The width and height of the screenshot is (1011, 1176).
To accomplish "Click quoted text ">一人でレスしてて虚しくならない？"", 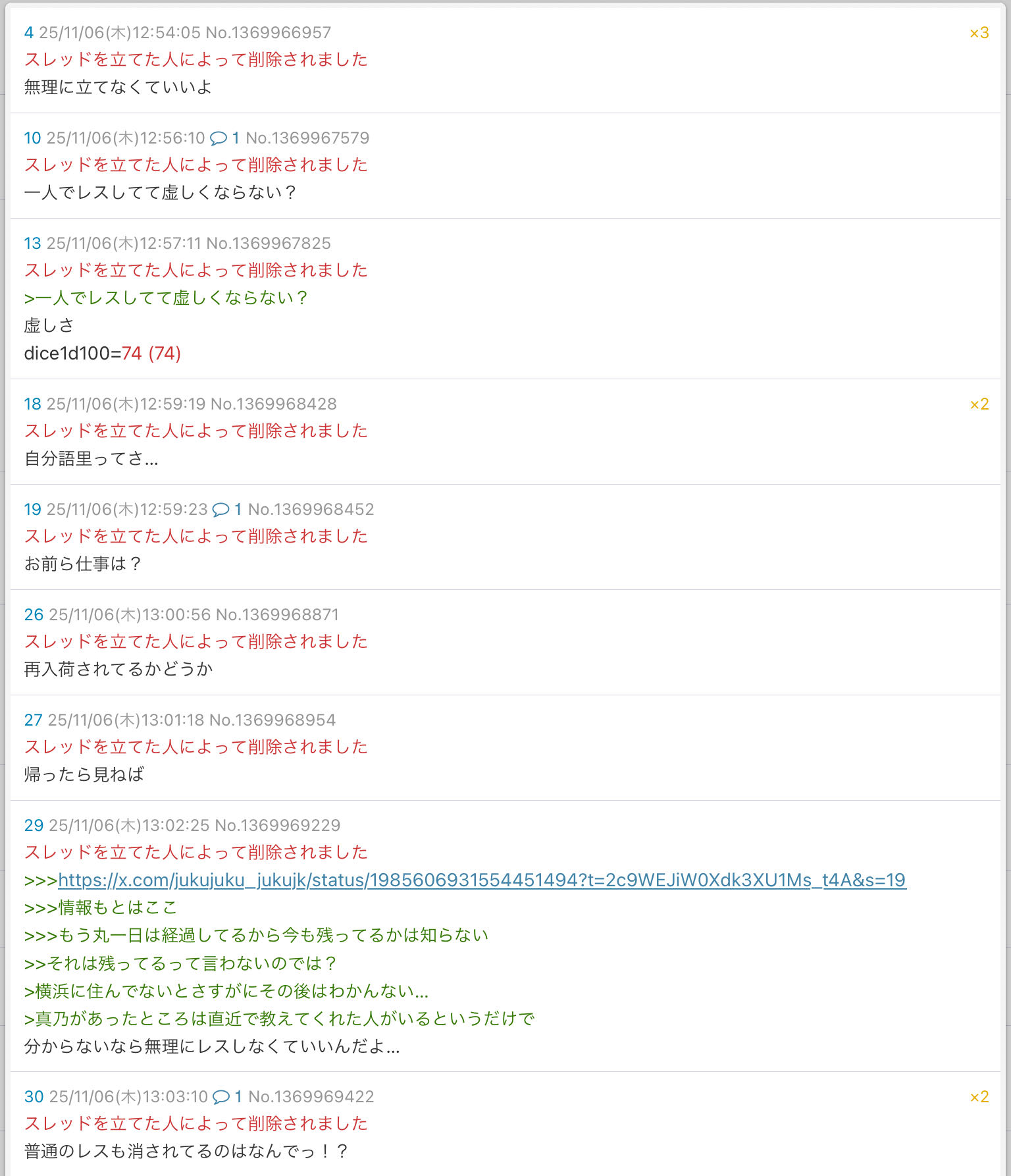I will click(166, 298).
